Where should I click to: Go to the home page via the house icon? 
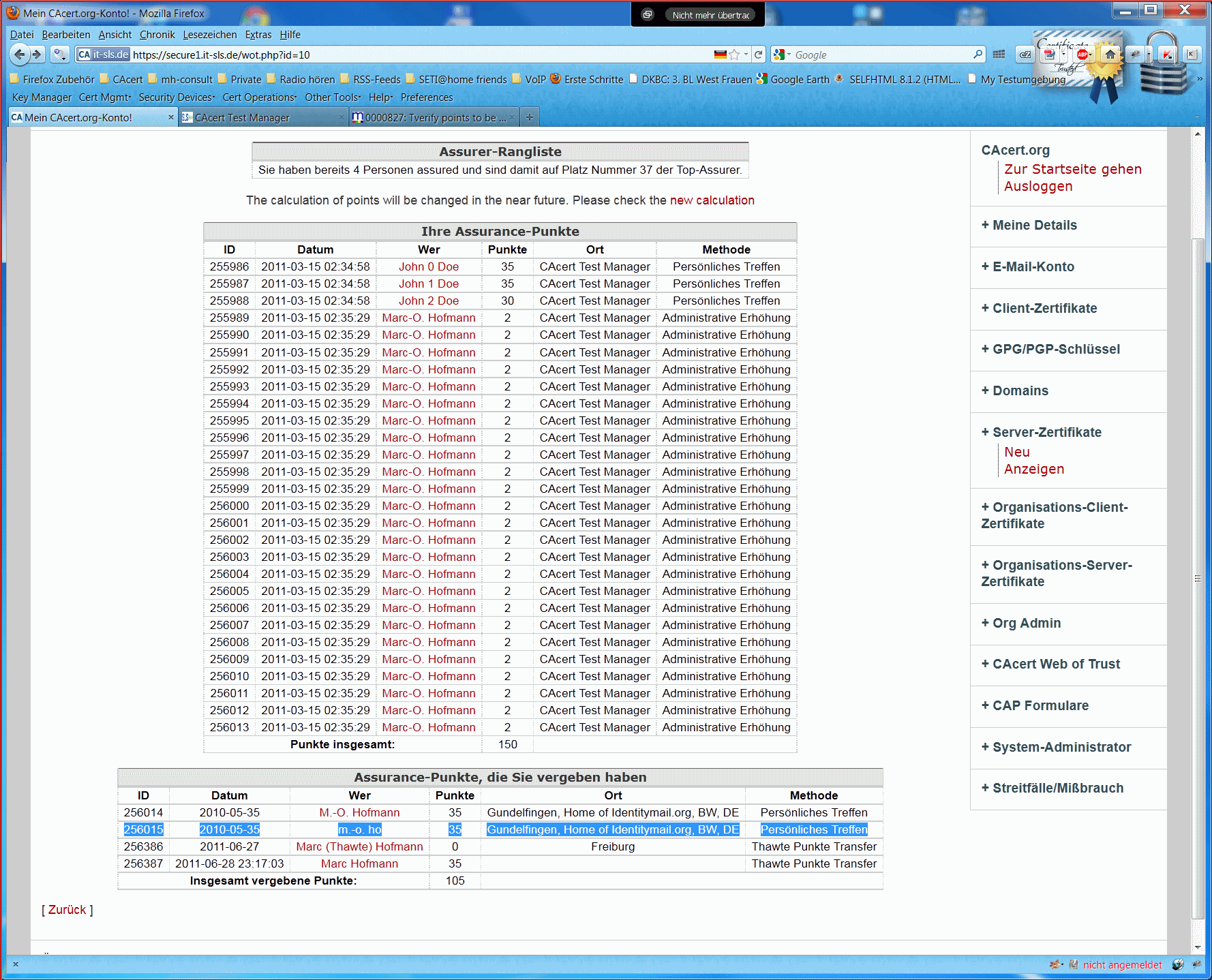click(1110, 55)
